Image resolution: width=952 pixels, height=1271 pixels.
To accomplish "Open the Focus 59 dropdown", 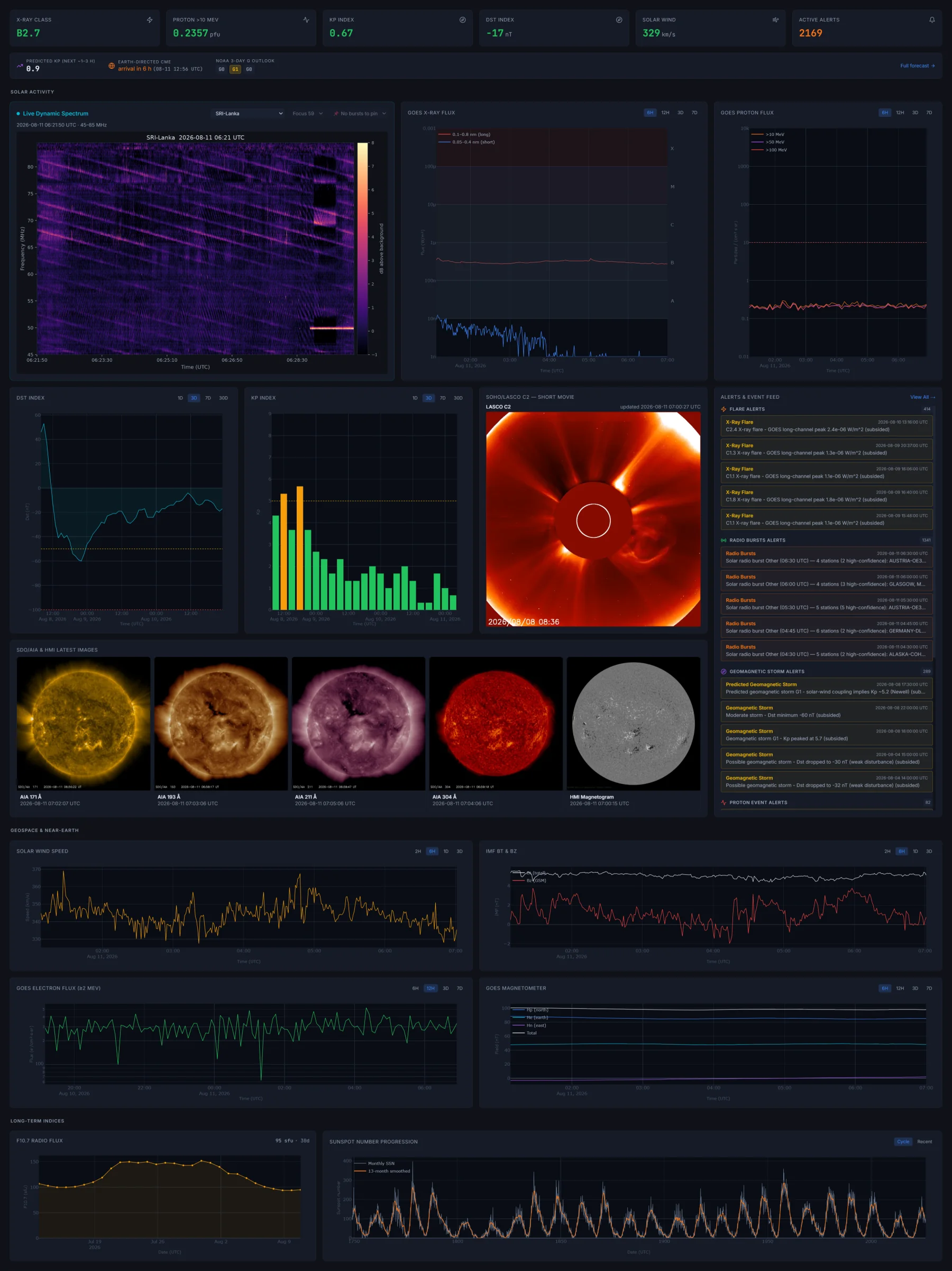I will click(x=307, y=114).
